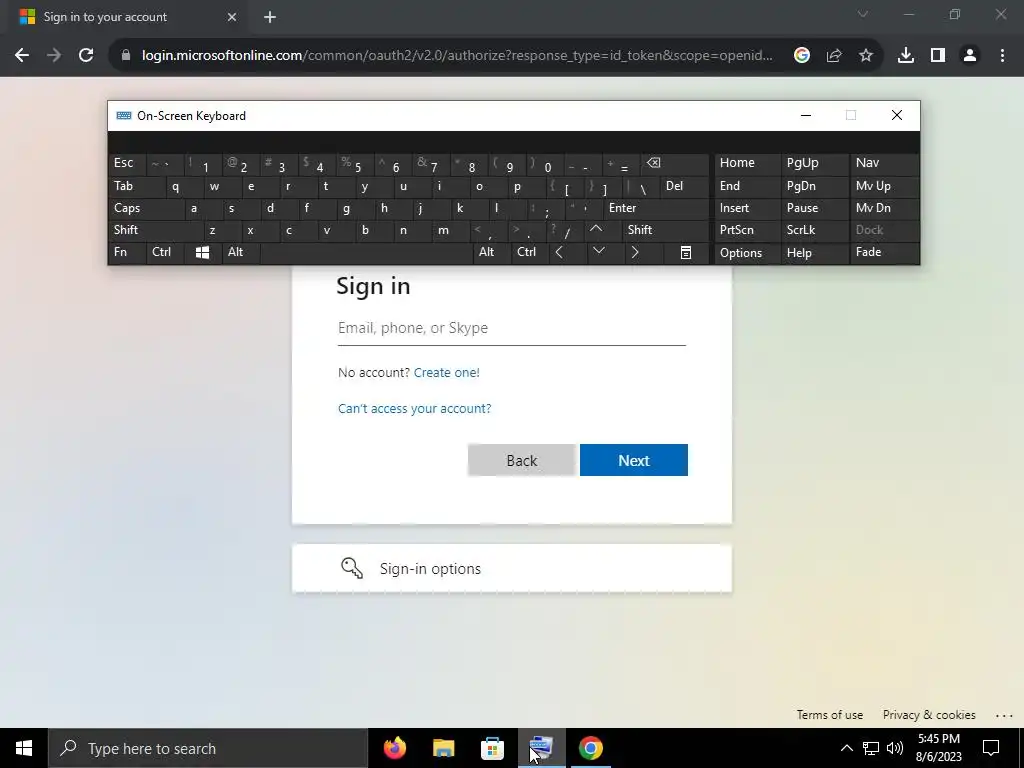Share this page via the share icon

pyautogui.click(x=834, y=56)
